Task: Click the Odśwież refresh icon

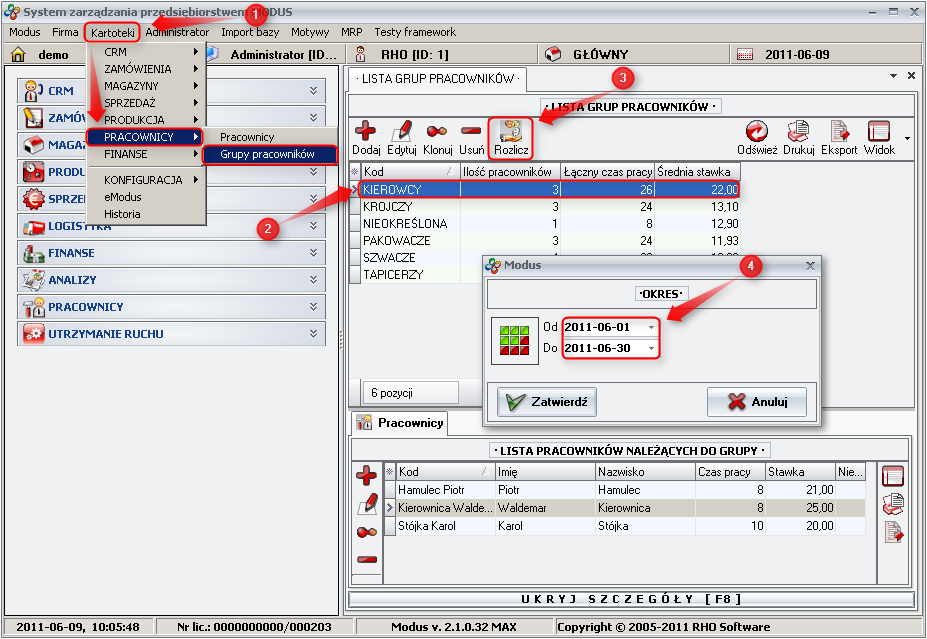Action: coord(757,132)
